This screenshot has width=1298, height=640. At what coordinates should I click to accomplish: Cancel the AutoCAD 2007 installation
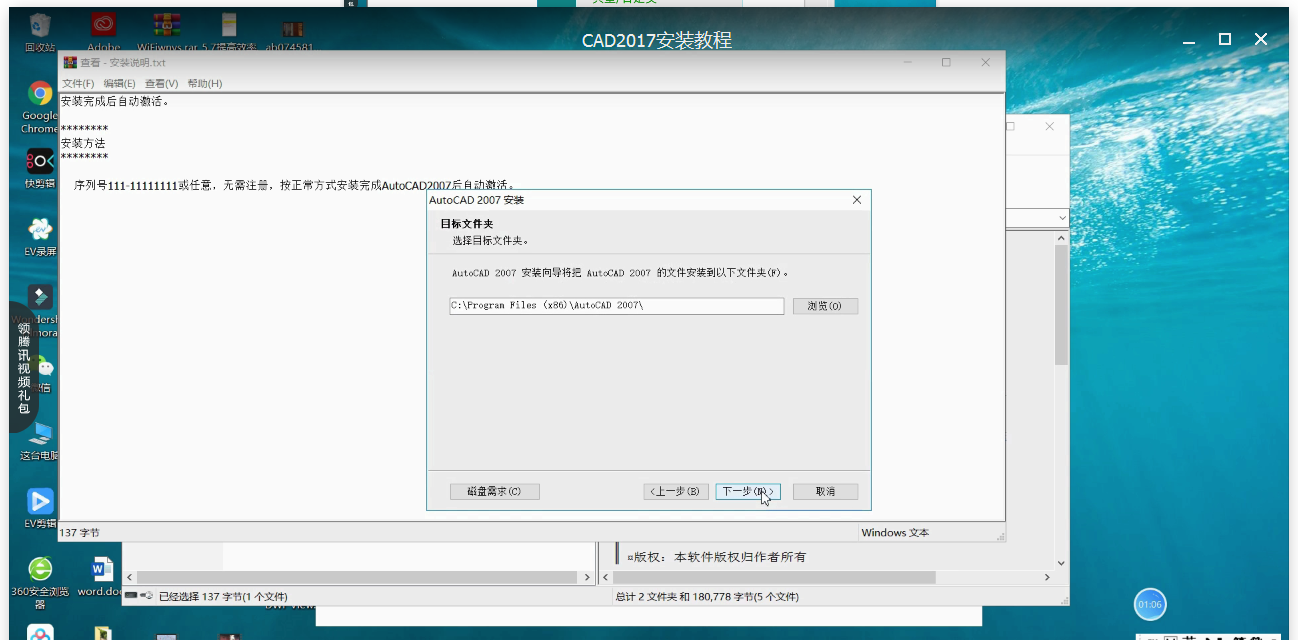825,491
